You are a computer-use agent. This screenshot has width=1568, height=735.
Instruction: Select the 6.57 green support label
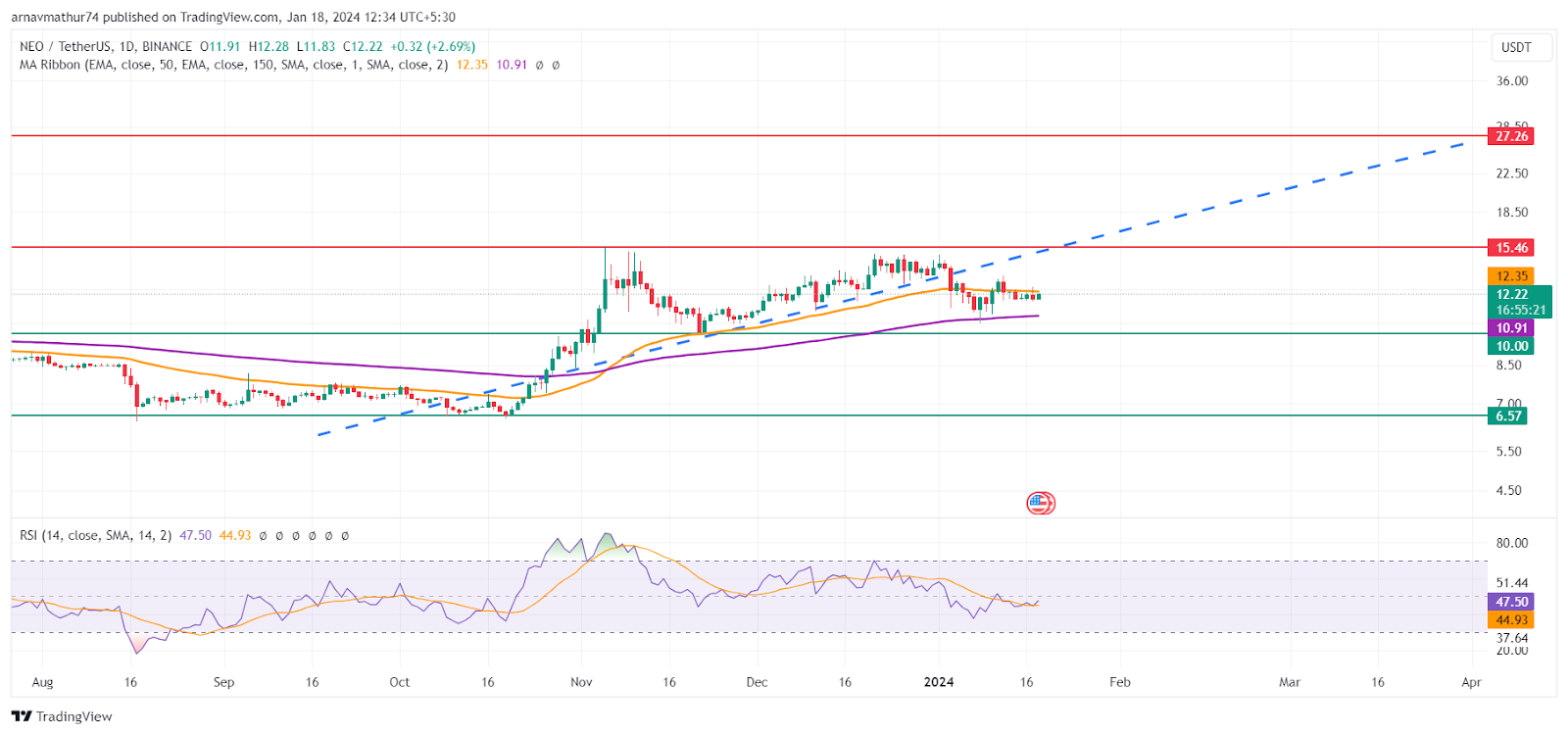click(1508, 416)
